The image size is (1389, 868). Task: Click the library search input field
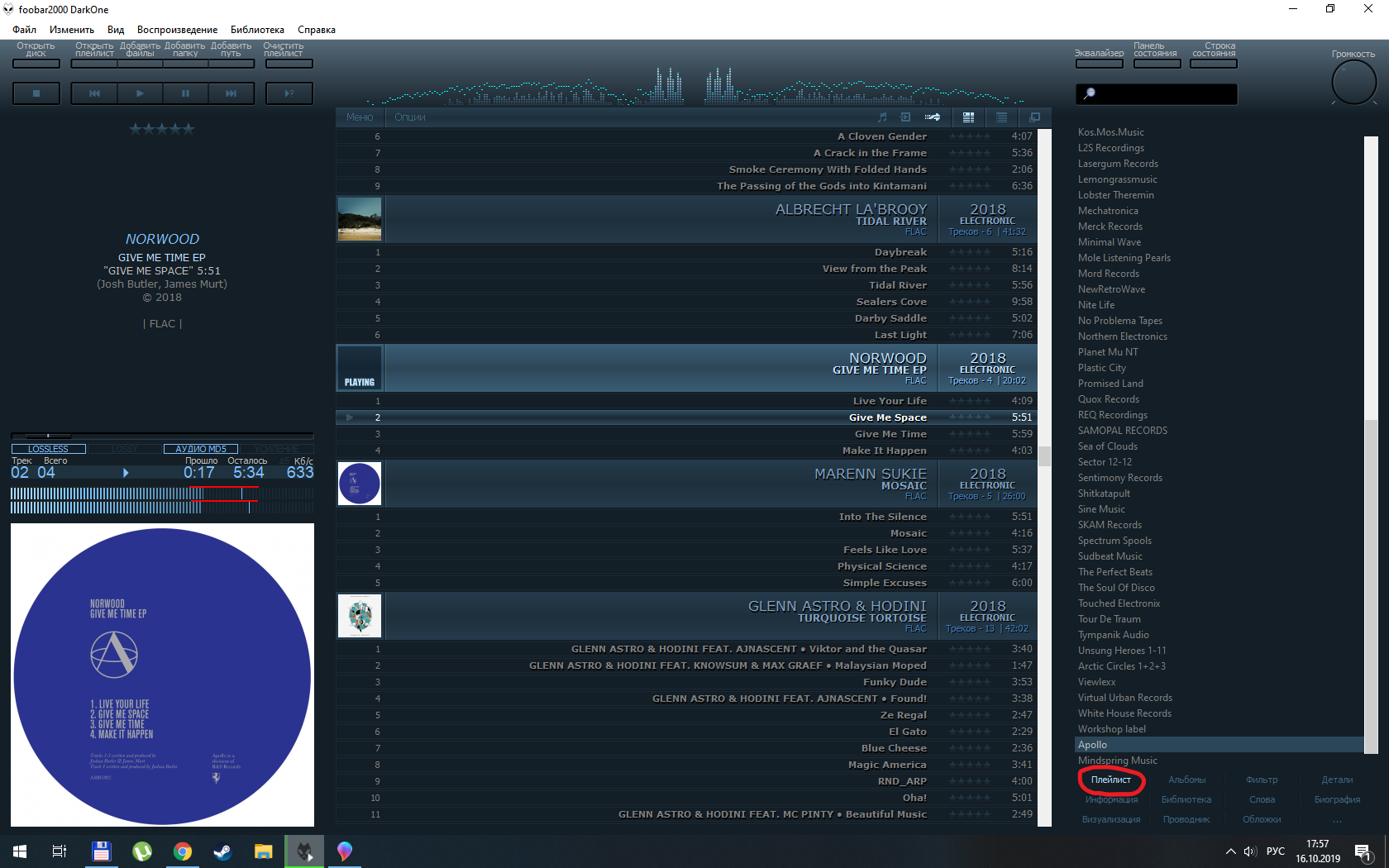(1157, 93)
